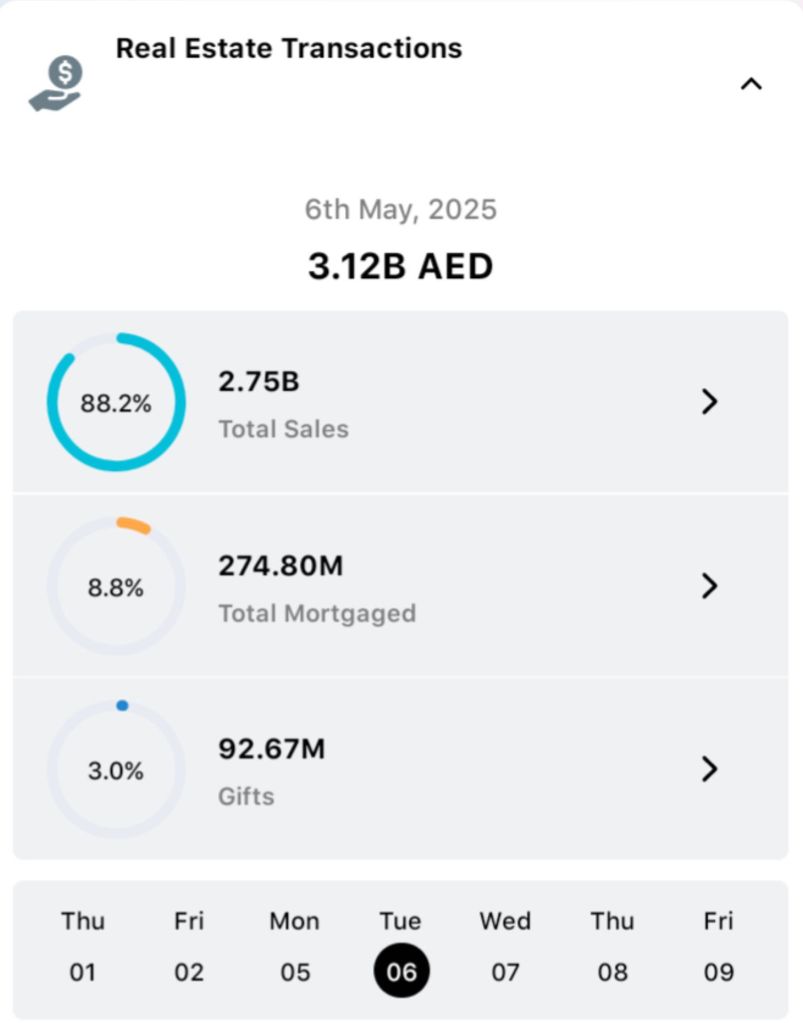803x1023 pixels.
Task: Click the 3.0% gifts progress ring
Action: pyautogui.click(x=116, y=770)
